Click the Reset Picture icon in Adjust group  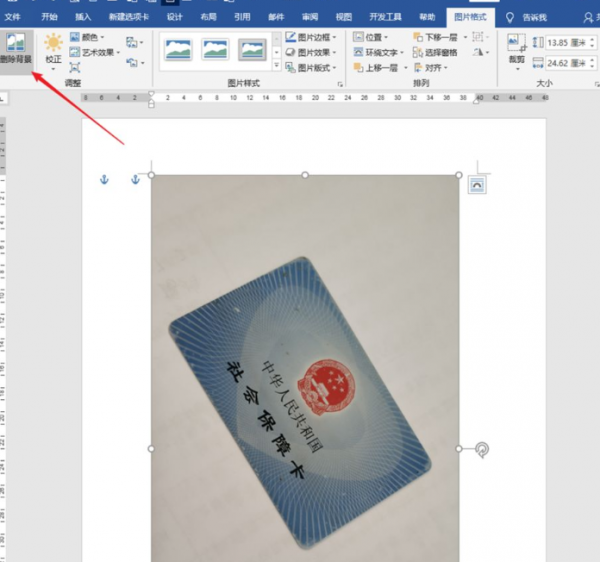(x=131, y=62)
